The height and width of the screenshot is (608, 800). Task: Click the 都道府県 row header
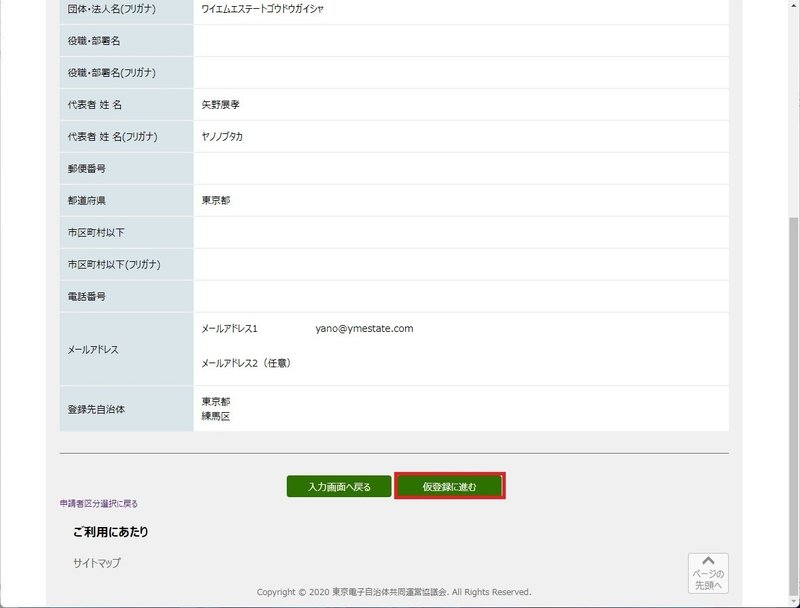[127, 200]
